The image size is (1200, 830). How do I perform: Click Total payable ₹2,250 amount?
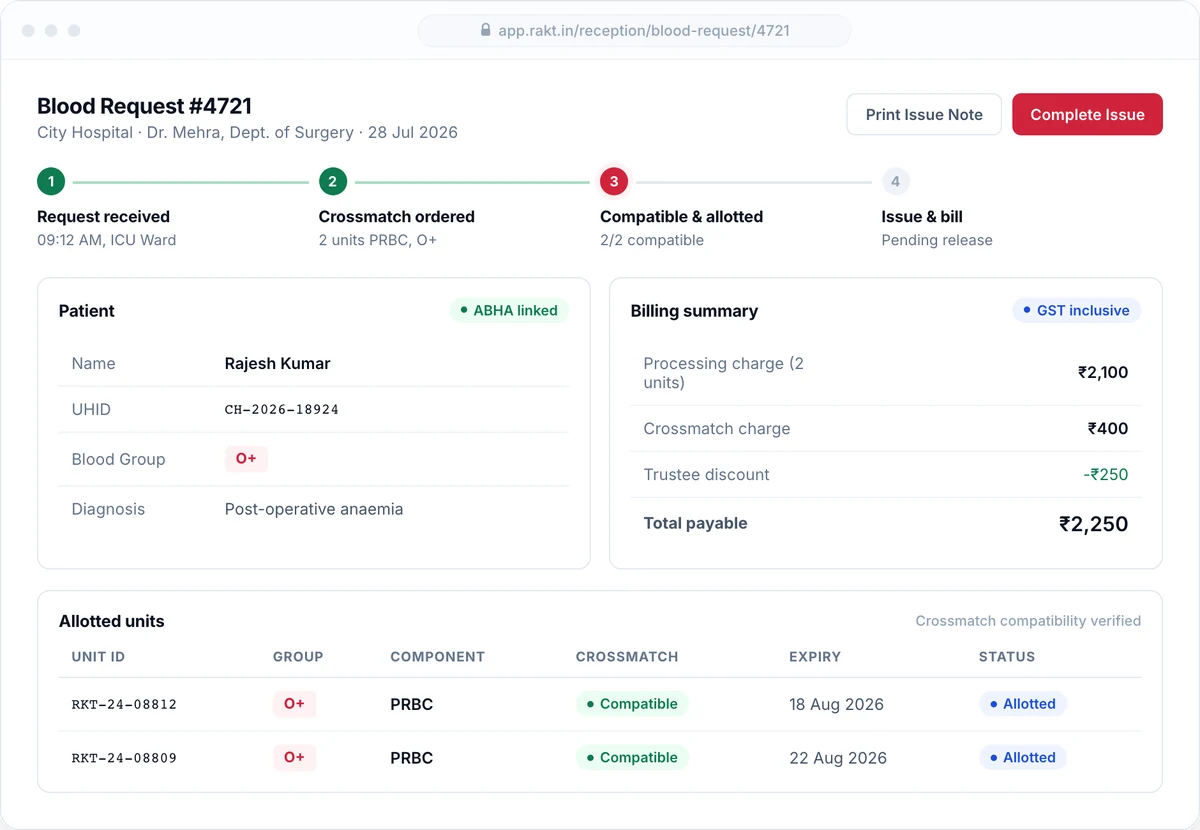tap(1094, 523)
